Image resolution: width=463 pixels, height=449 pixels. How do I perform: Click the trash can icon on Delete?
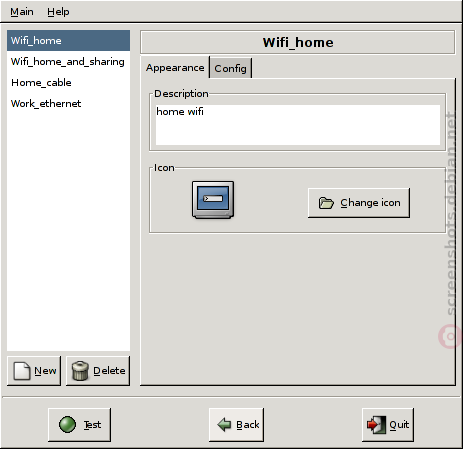(80, 371)
